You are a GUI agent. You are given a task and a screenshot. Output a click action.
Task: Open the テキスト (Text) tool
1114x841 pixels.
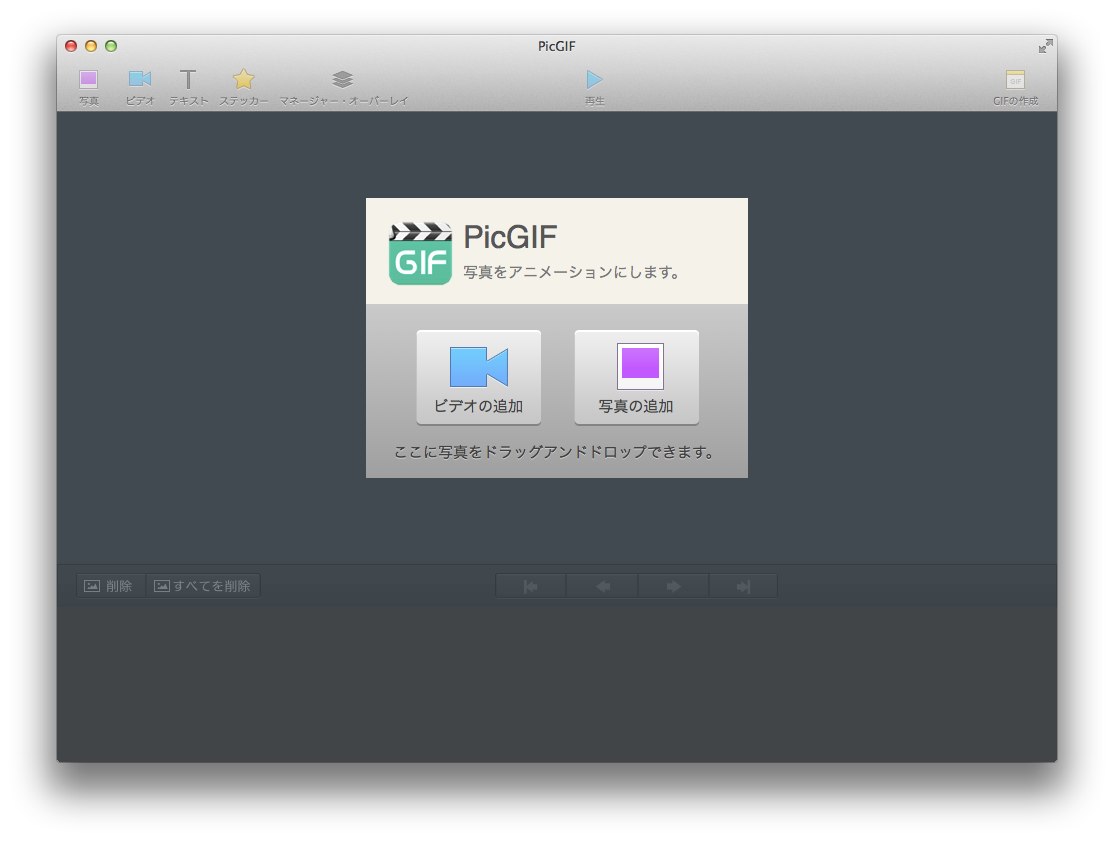click(188, 87)
